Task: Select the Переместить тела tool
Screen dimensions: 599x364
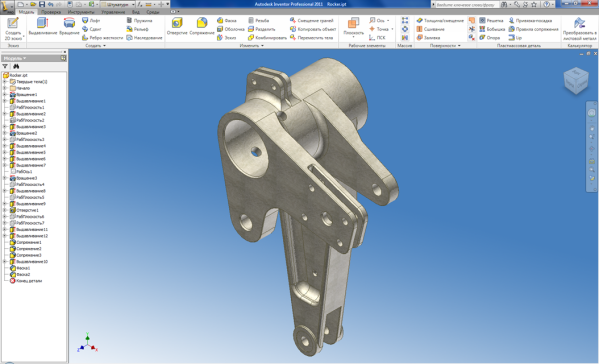Action: [311, 38]
